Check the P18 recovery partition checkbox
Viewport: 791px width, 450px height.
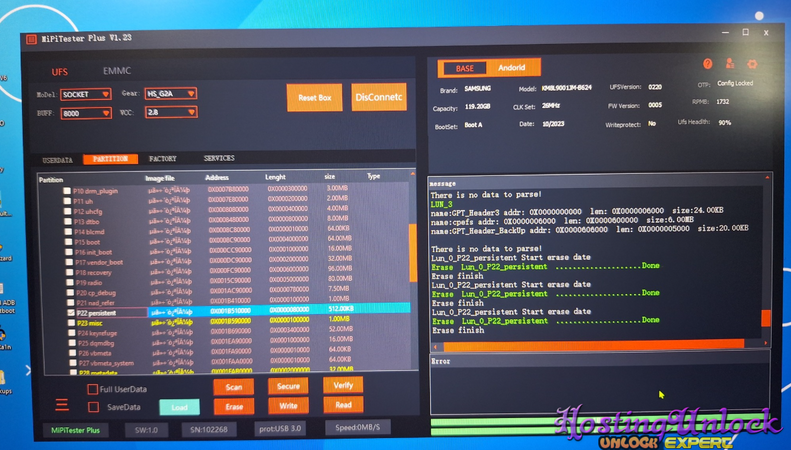point(68,271)
